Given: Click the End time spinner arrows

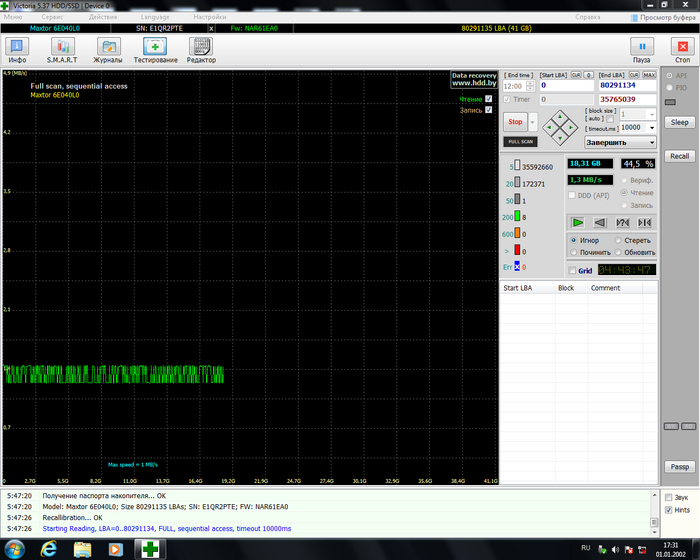Looking at the screenshot, I should (x=530, y=86).
